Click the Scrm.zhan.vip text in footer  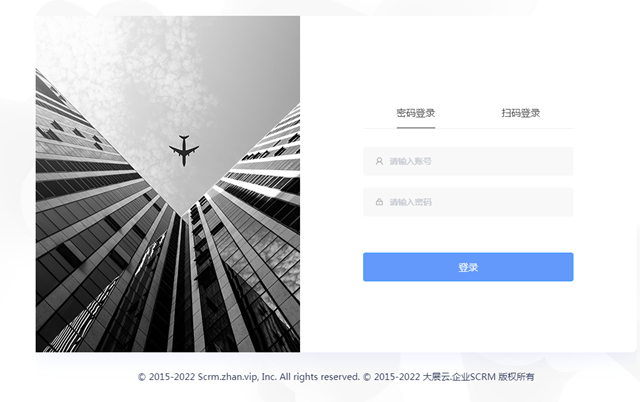pyautogui.click(x=228, y=377)
